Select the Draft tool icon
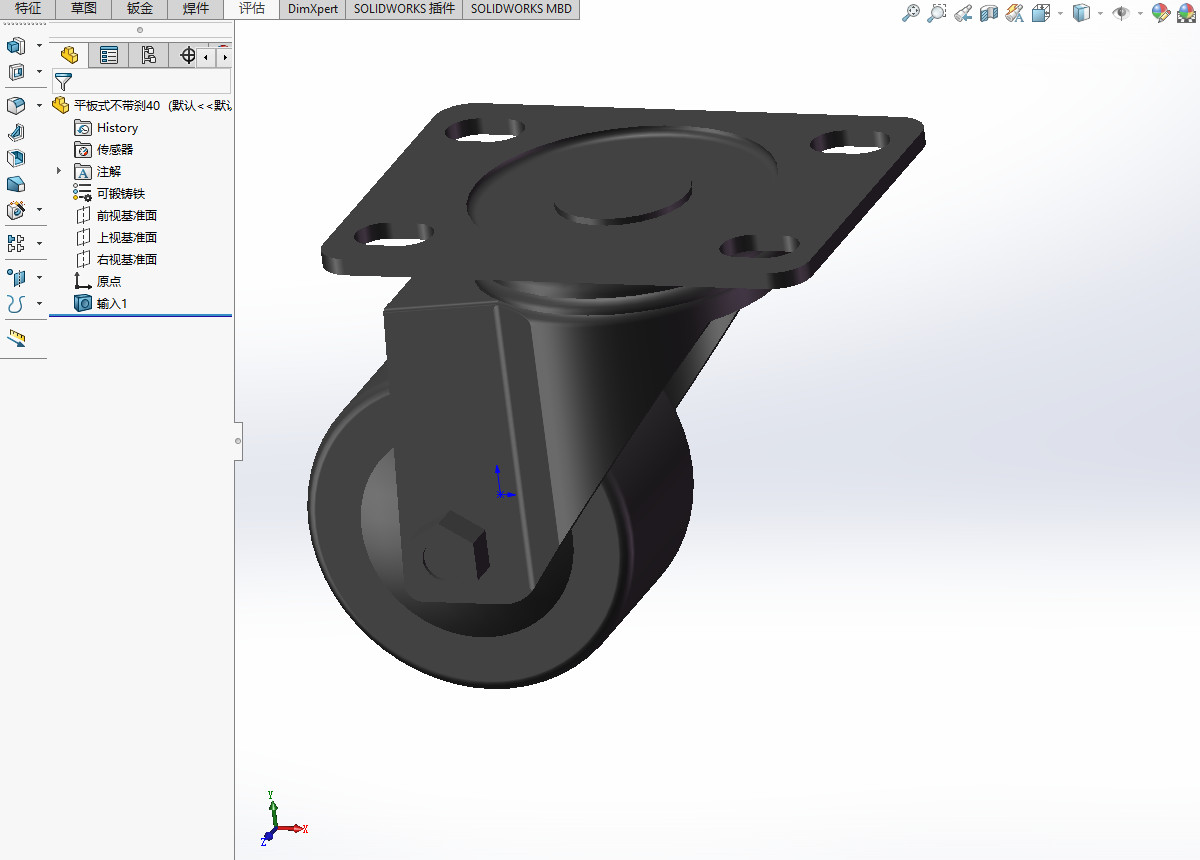Screen dimensions: 1200x860 pyautogui.click(x=16, y=184)
